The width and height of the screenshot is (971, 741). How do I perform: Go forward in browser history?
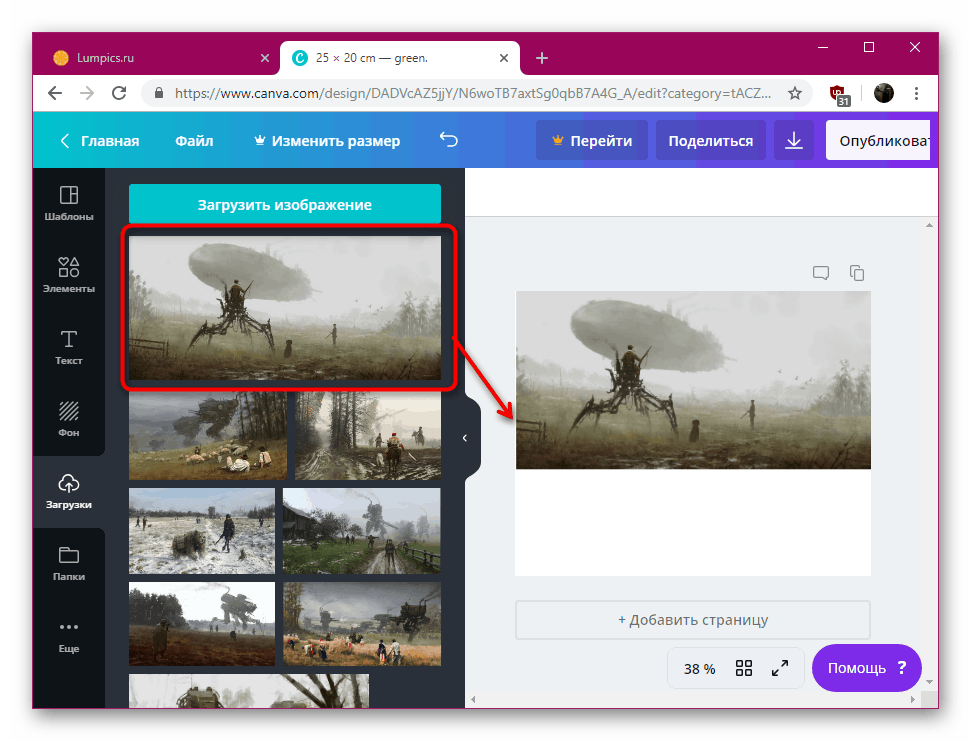[87, 93]
